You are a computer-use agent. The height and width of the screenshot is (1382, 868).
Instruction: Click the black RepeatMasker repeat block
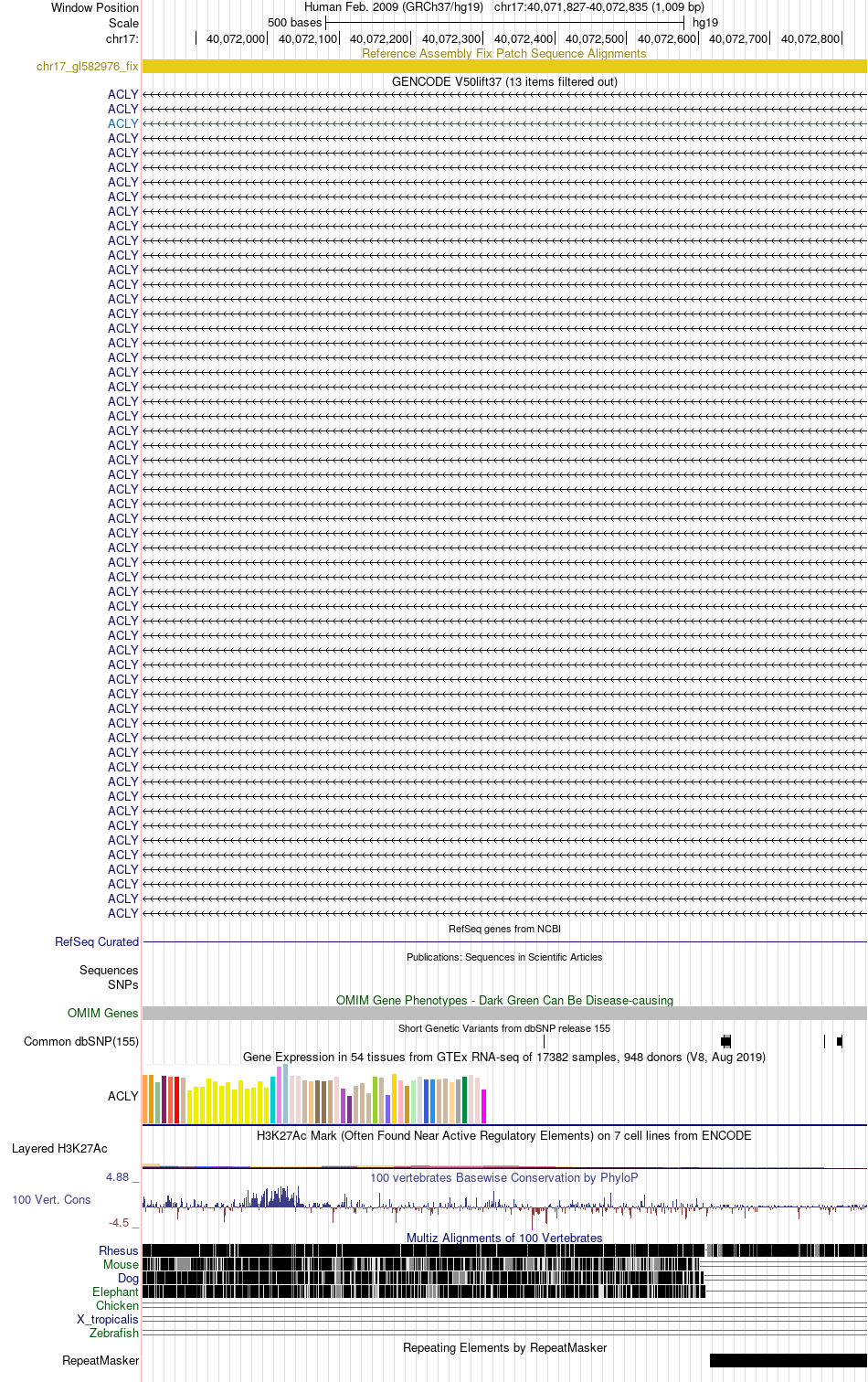(789, 1360)
